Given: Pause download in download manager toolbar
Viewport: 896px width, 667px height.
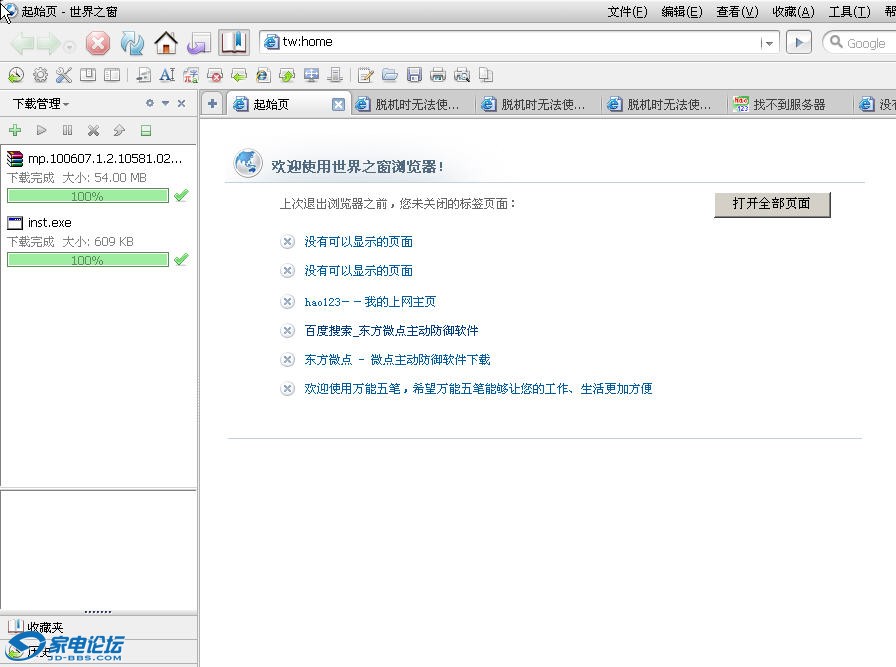Looking at the screenshot, I should (x=67, y=130).
